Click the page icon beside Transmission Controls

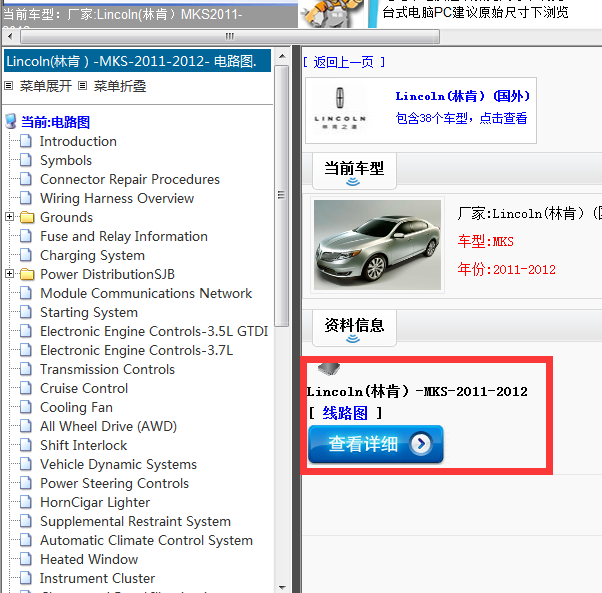(x=26, y=369)
